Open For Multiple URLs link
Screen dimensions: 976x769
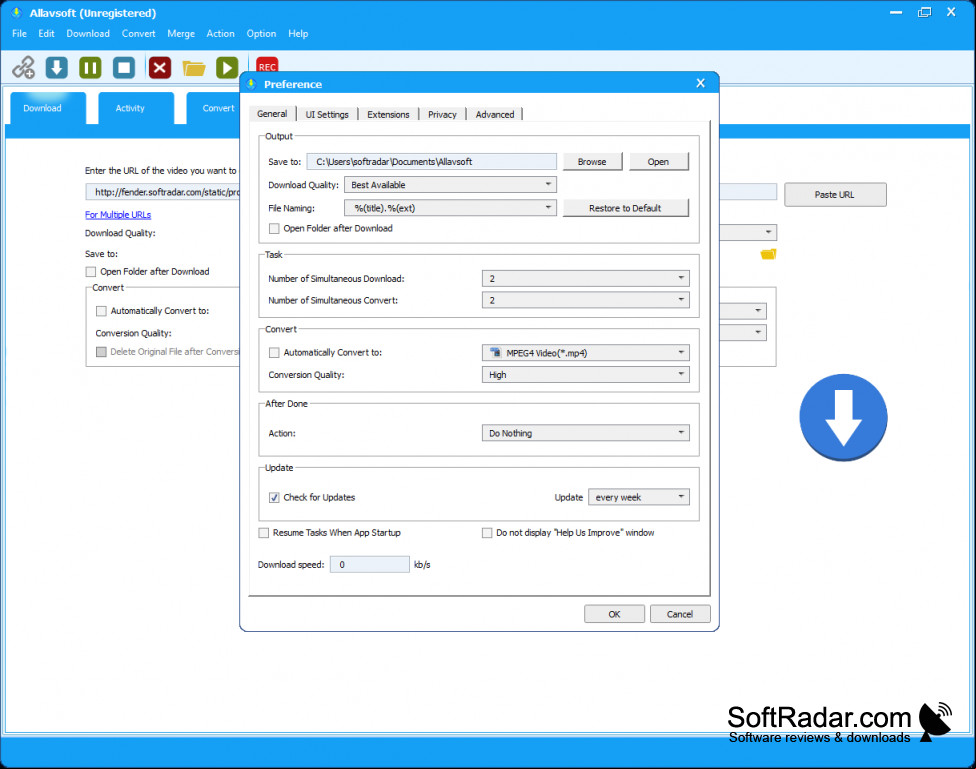(118, 215)
